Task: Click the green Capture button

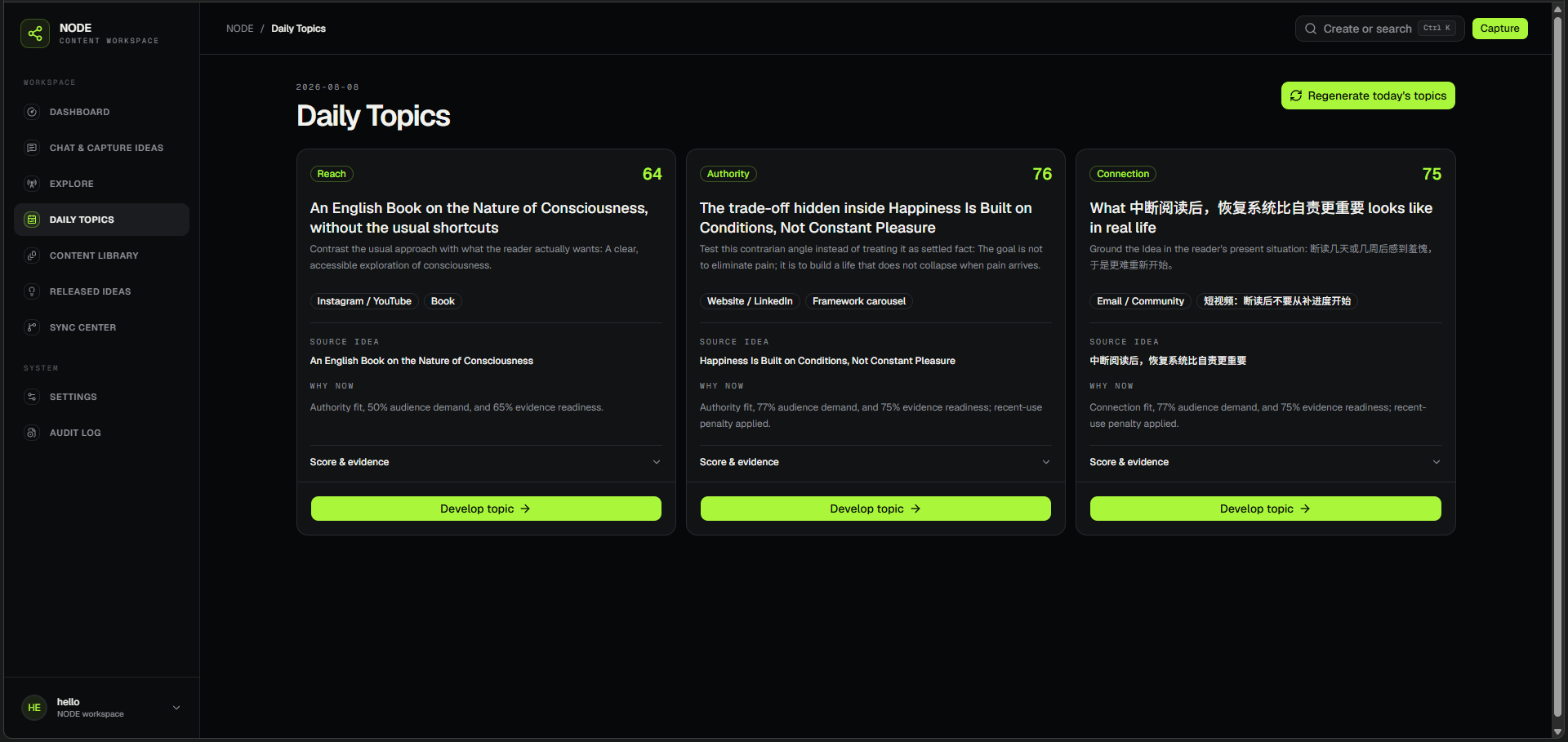Action: pyautogui.click(x=1499, y=29)
